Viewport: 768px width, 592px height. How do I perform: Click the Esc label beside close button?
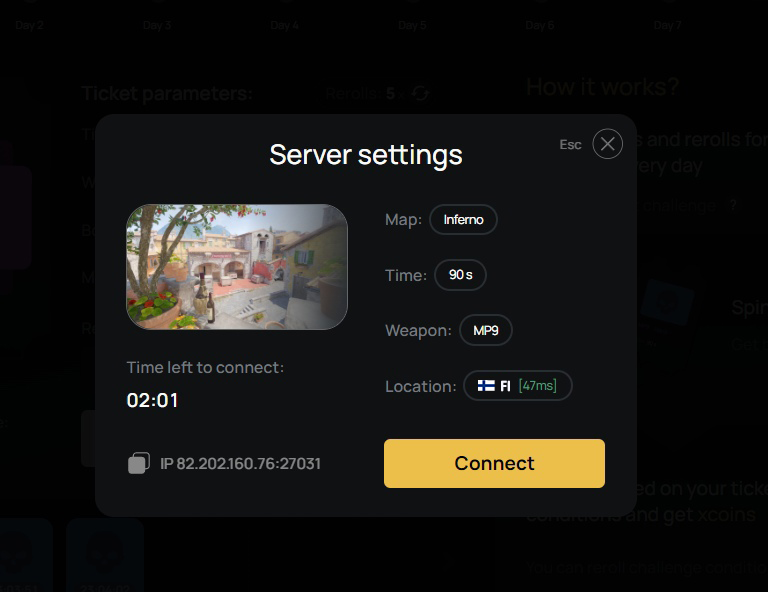point(570,144)
